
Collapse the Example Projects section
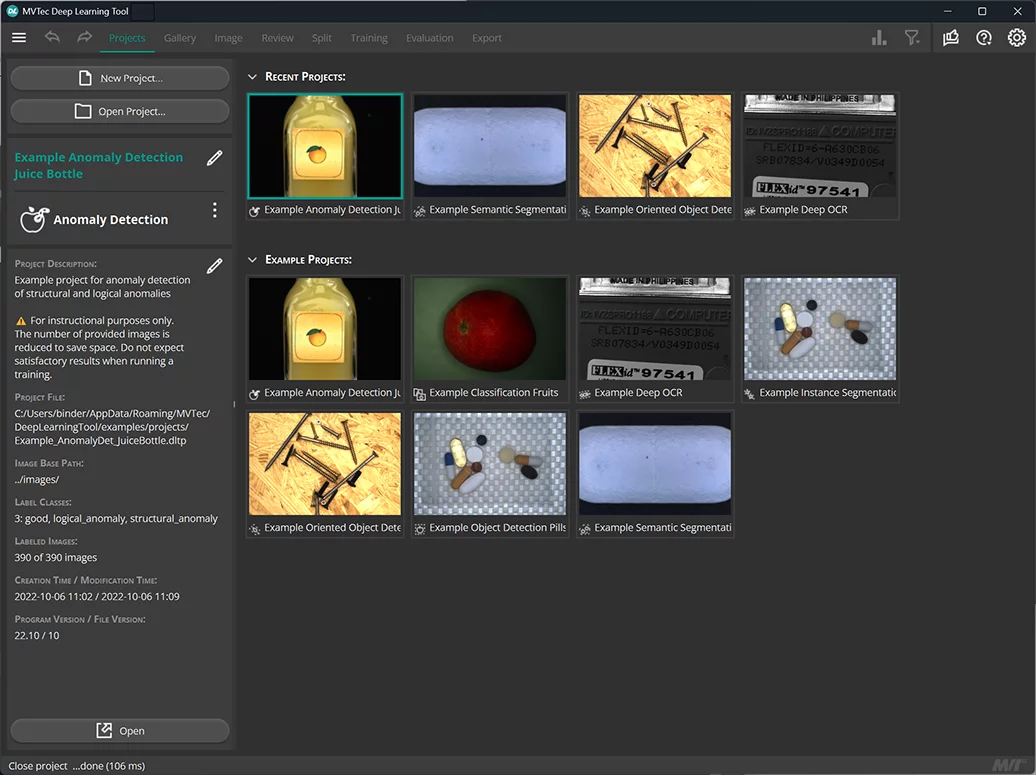click(x=252, y=260)
